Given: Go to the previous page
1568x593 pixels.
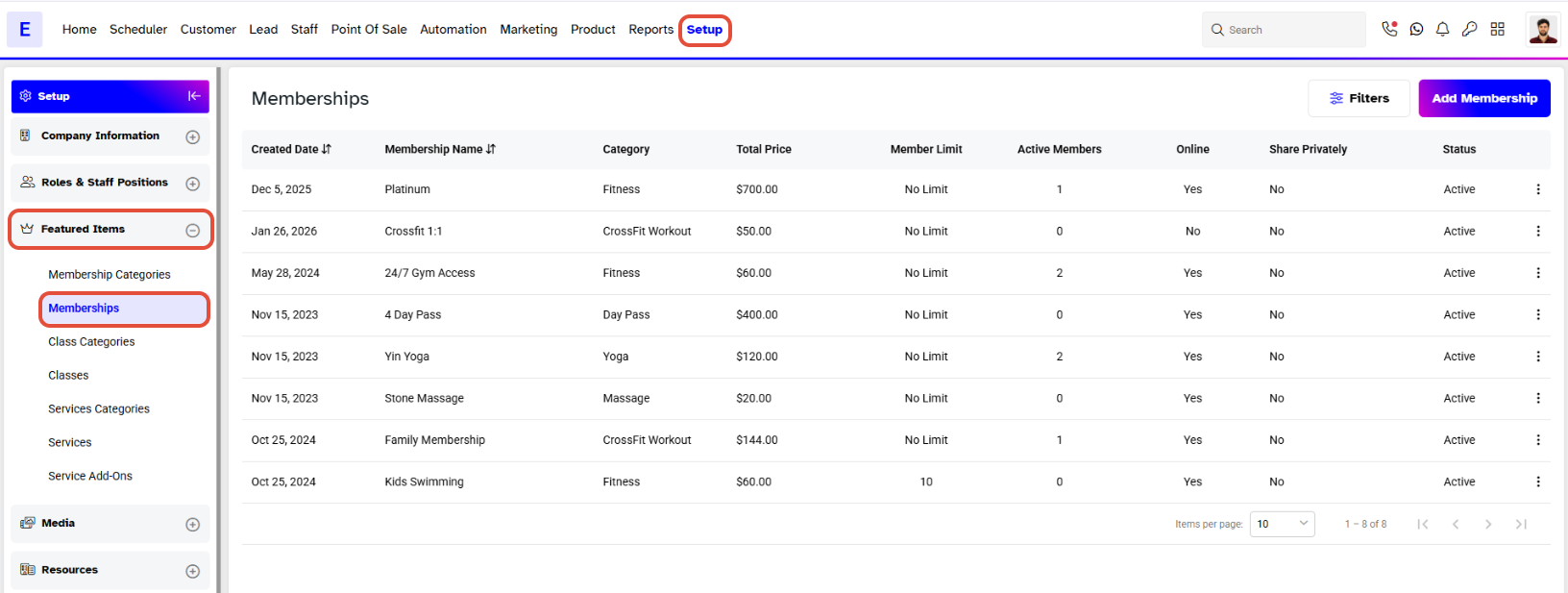Looking at the screenshot, I should (x=1456, y=524).
